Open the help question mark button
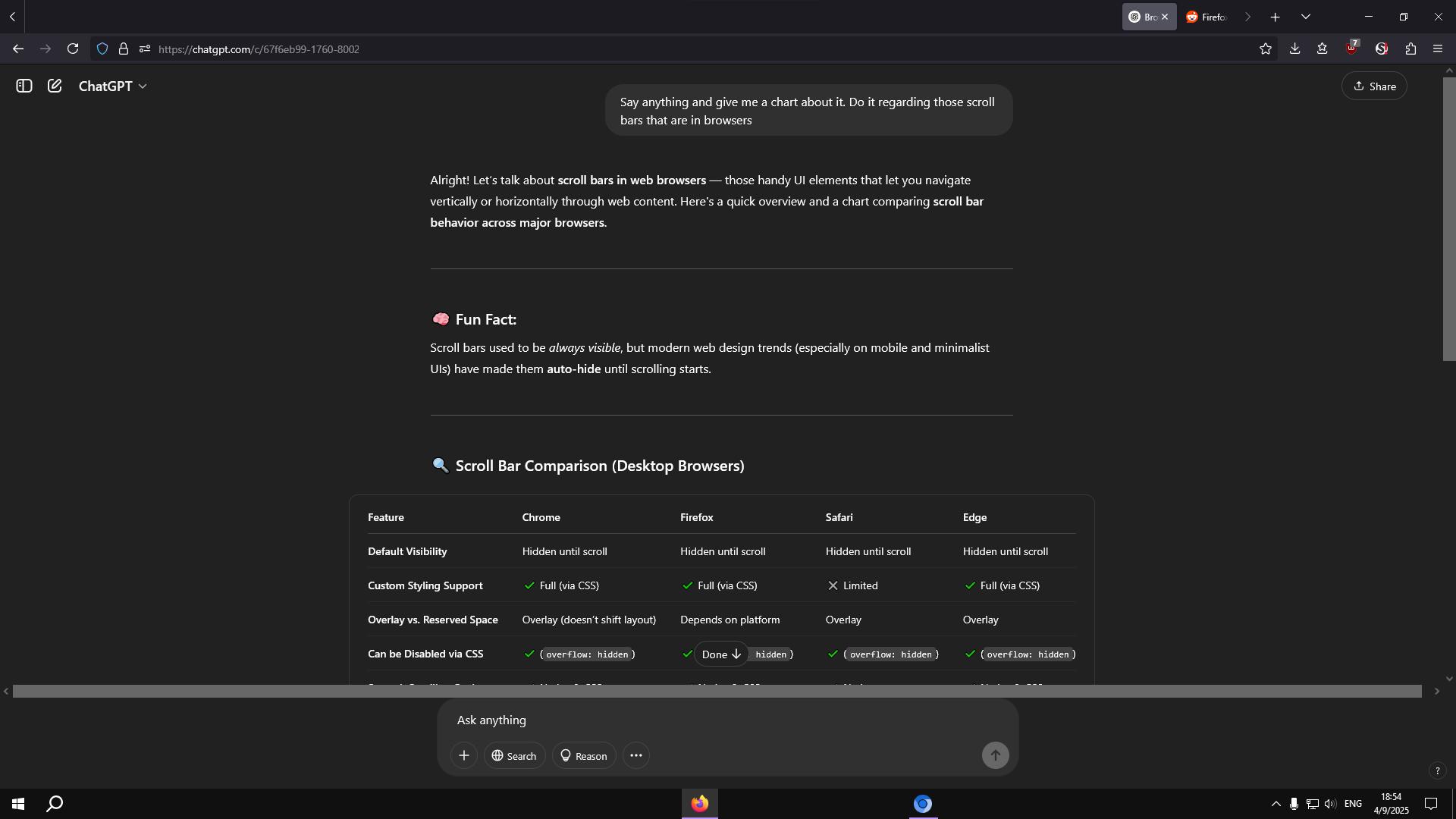 click(1437, 770)
